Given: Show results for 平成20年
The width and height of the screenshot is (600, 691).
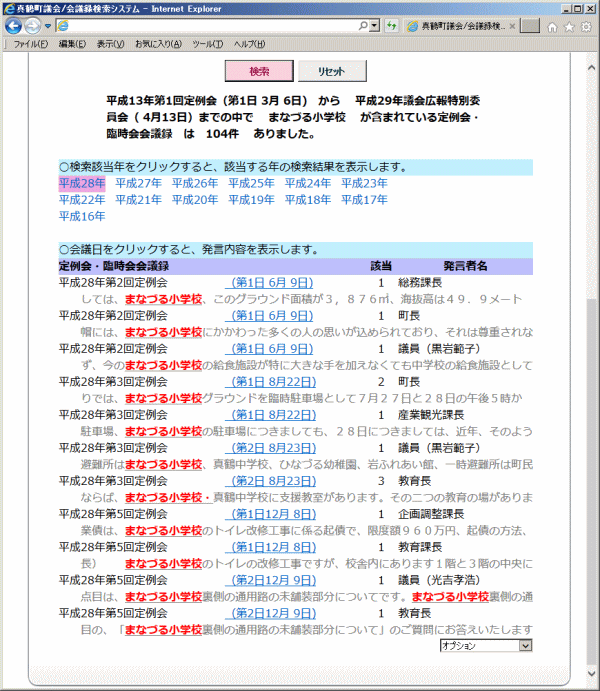Looking at the screenshot, I should [x=195, y=200].
